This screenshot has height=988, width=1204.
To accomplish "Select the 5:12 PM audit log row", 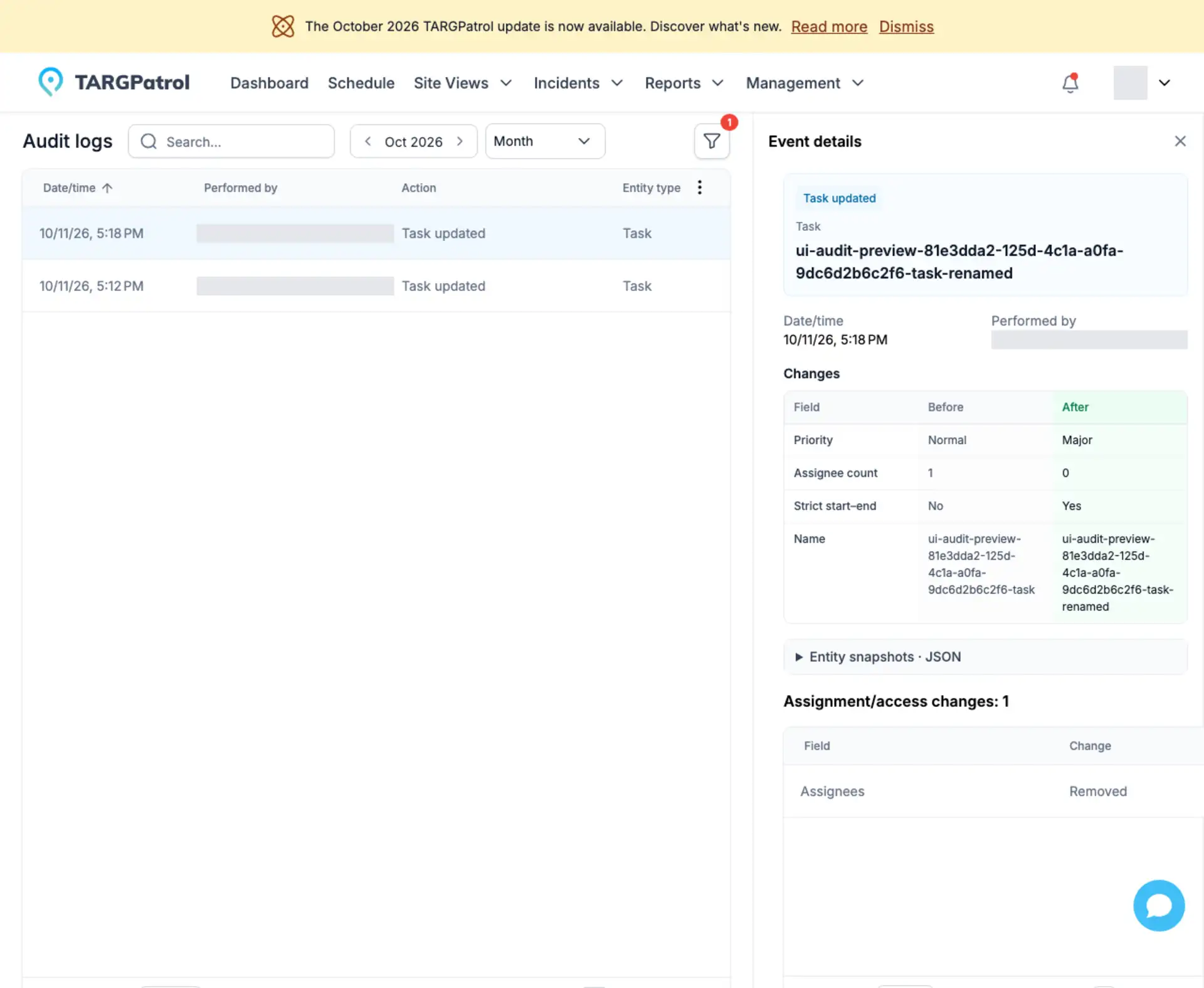I will click(x=376, y=286).
